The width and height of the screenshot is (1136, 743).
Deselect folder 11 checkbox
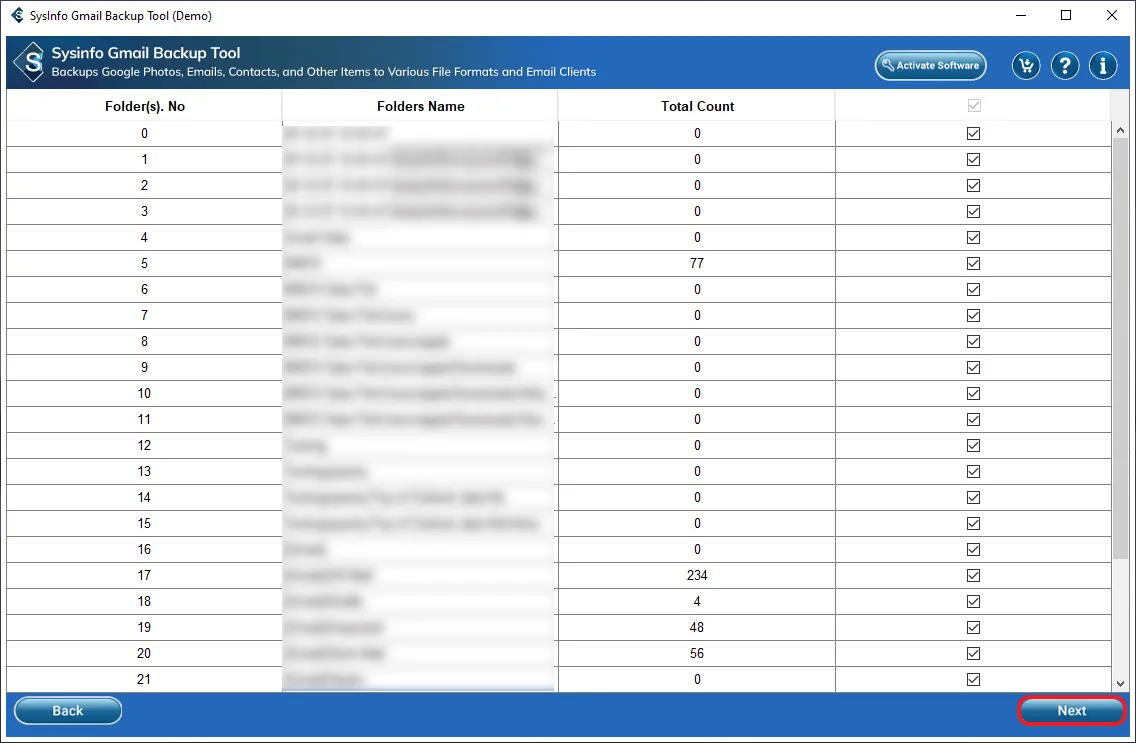pyautogui.click(x=974, y=420)
